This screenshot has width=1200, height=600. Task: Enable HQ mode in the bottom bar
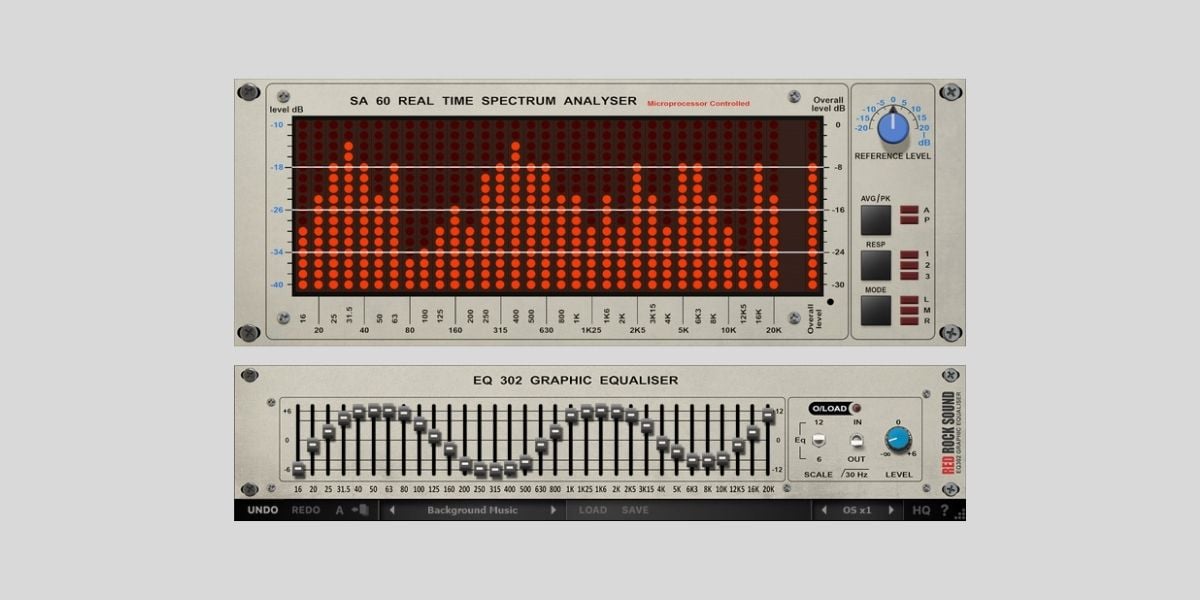922,511
